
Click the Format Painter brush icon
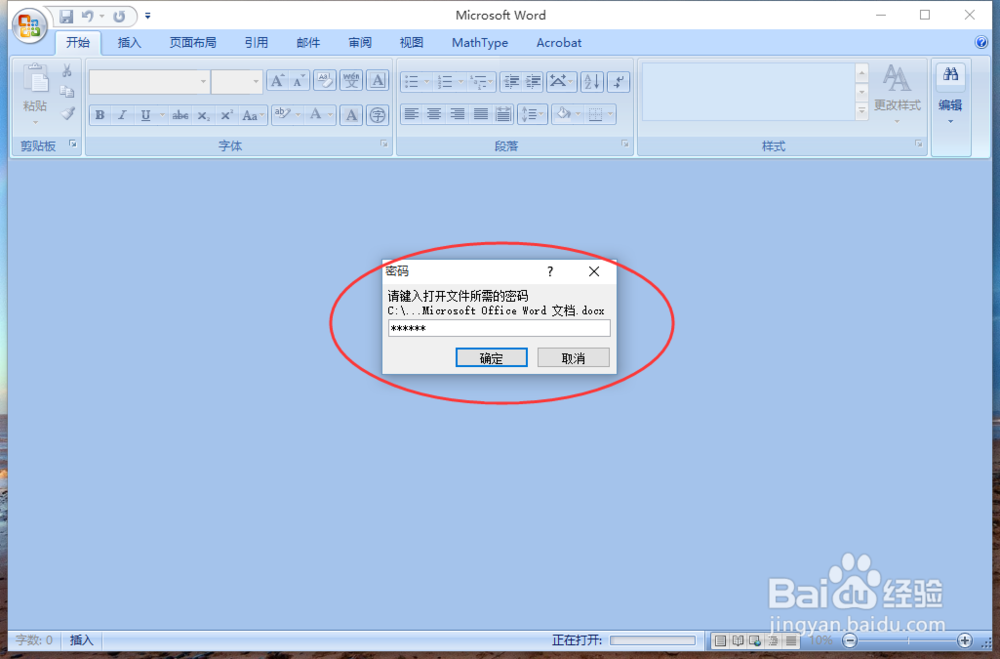pos(67,114)
